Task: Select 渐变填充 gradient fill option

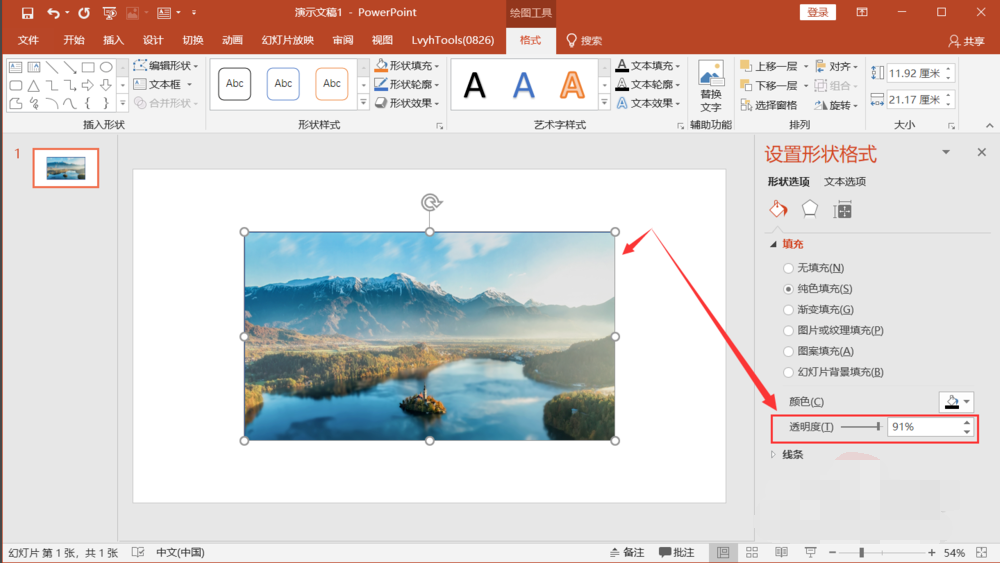Action: coord(789,310)
